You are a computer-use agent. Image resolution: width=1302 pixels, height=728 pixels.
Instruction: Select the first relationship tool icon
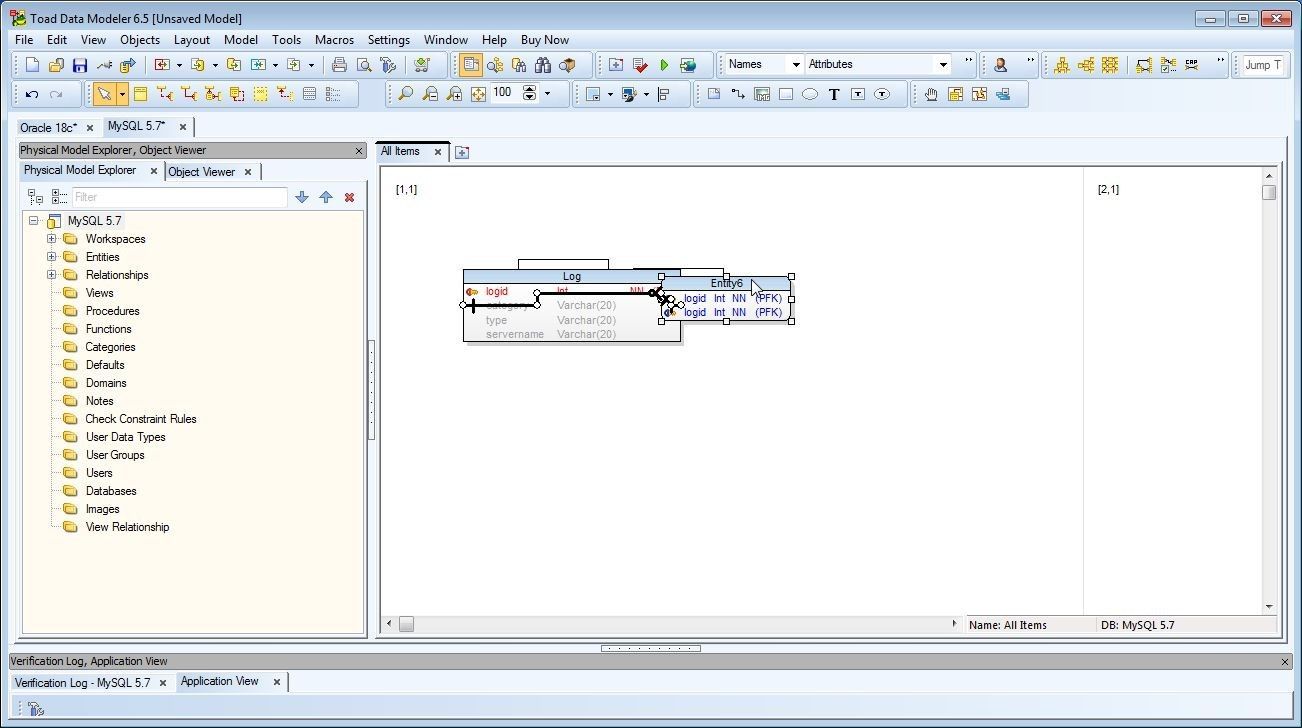click(164, 94)
